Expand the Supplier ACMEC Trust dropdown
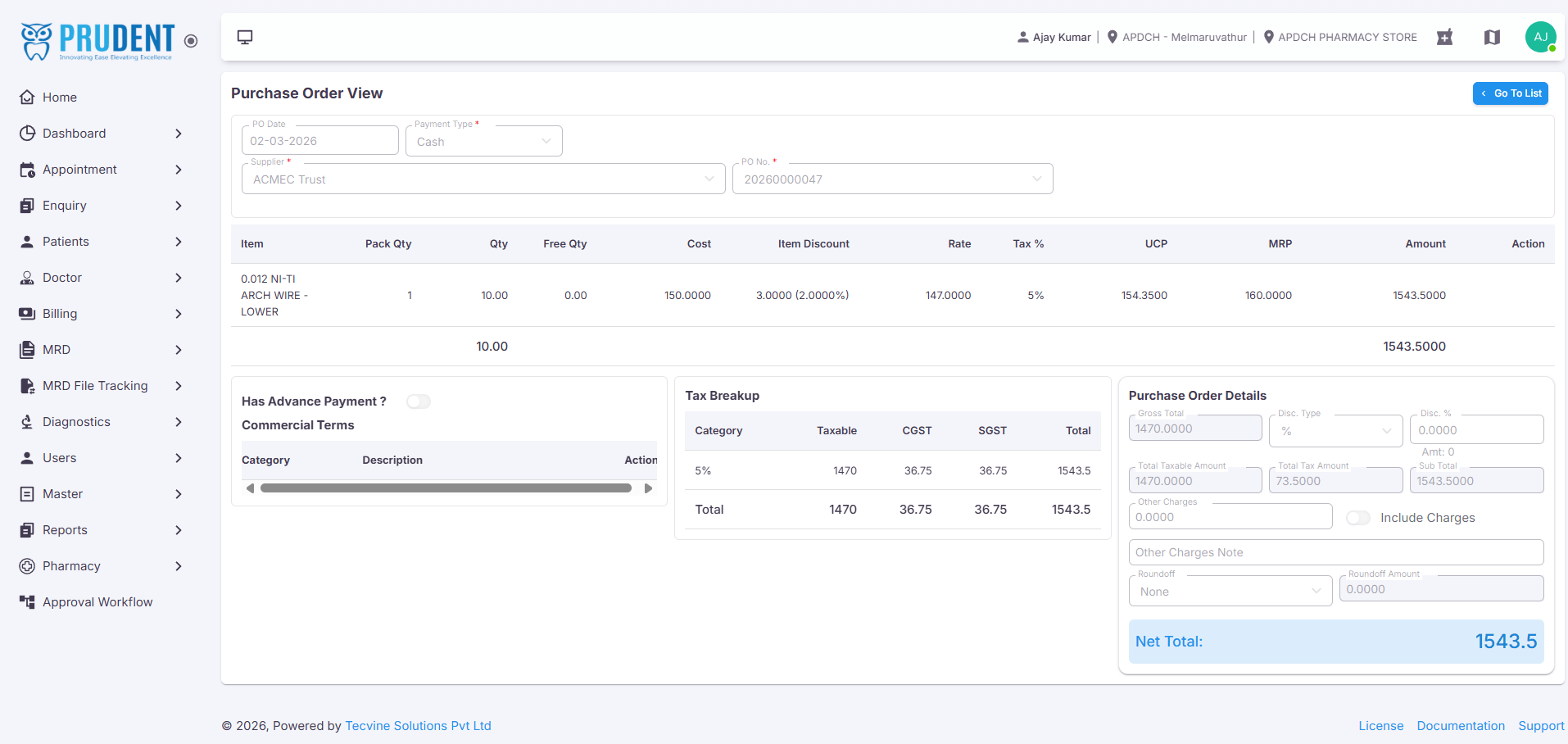 click(x=483, y=179)
